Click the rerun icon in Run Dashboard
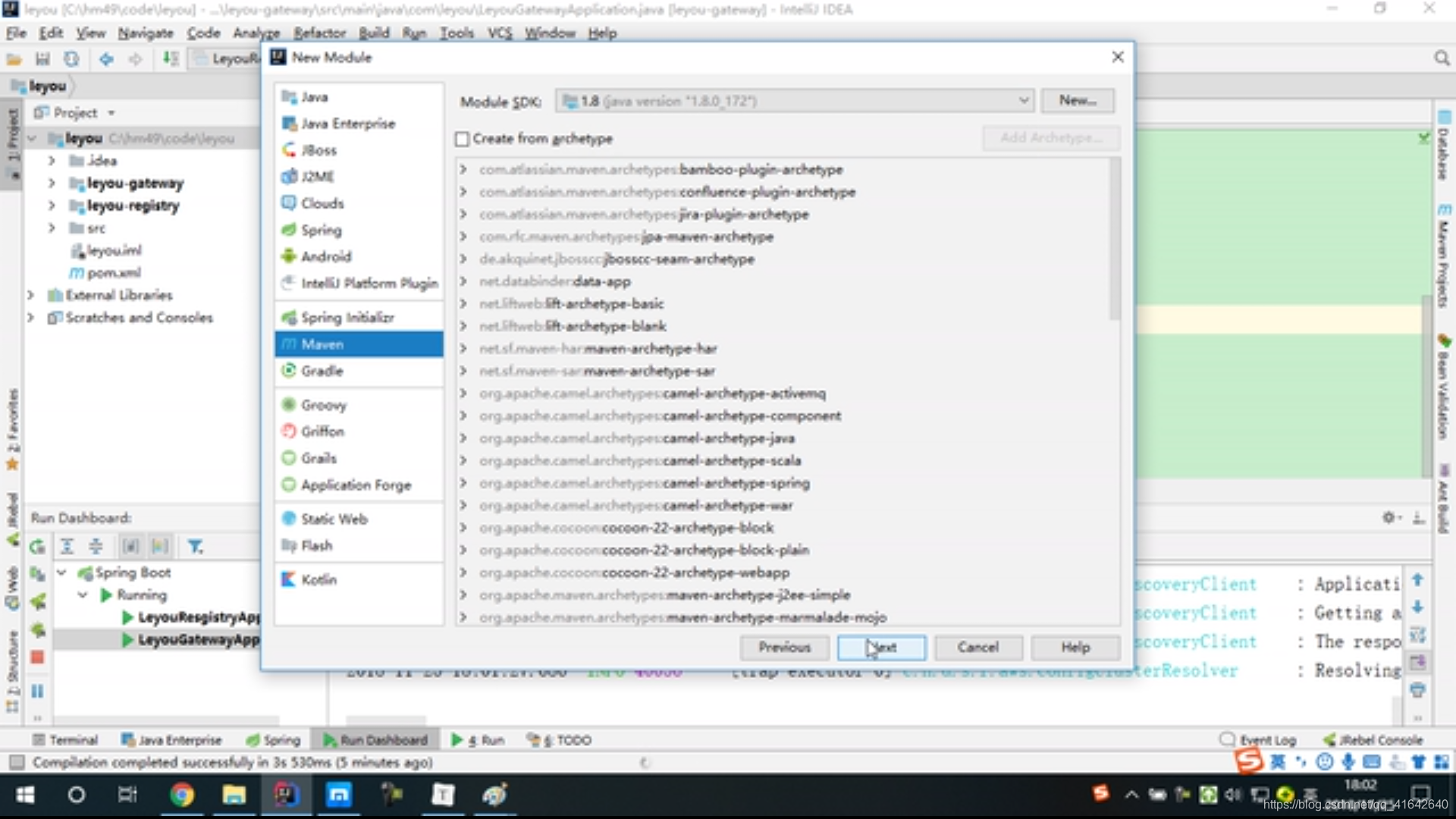The image size is (1456, 819). (x=37, y=547)
